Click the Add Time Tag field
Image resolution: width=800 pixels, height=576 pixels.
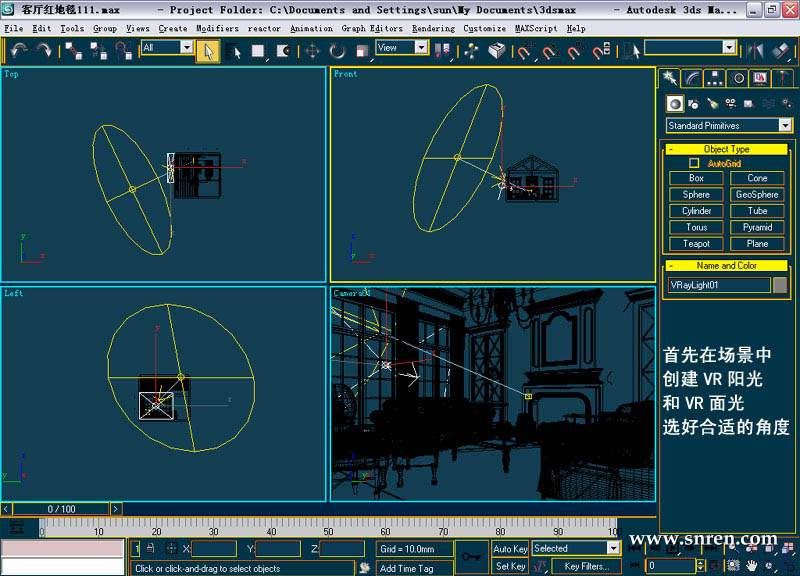[414, 568]
